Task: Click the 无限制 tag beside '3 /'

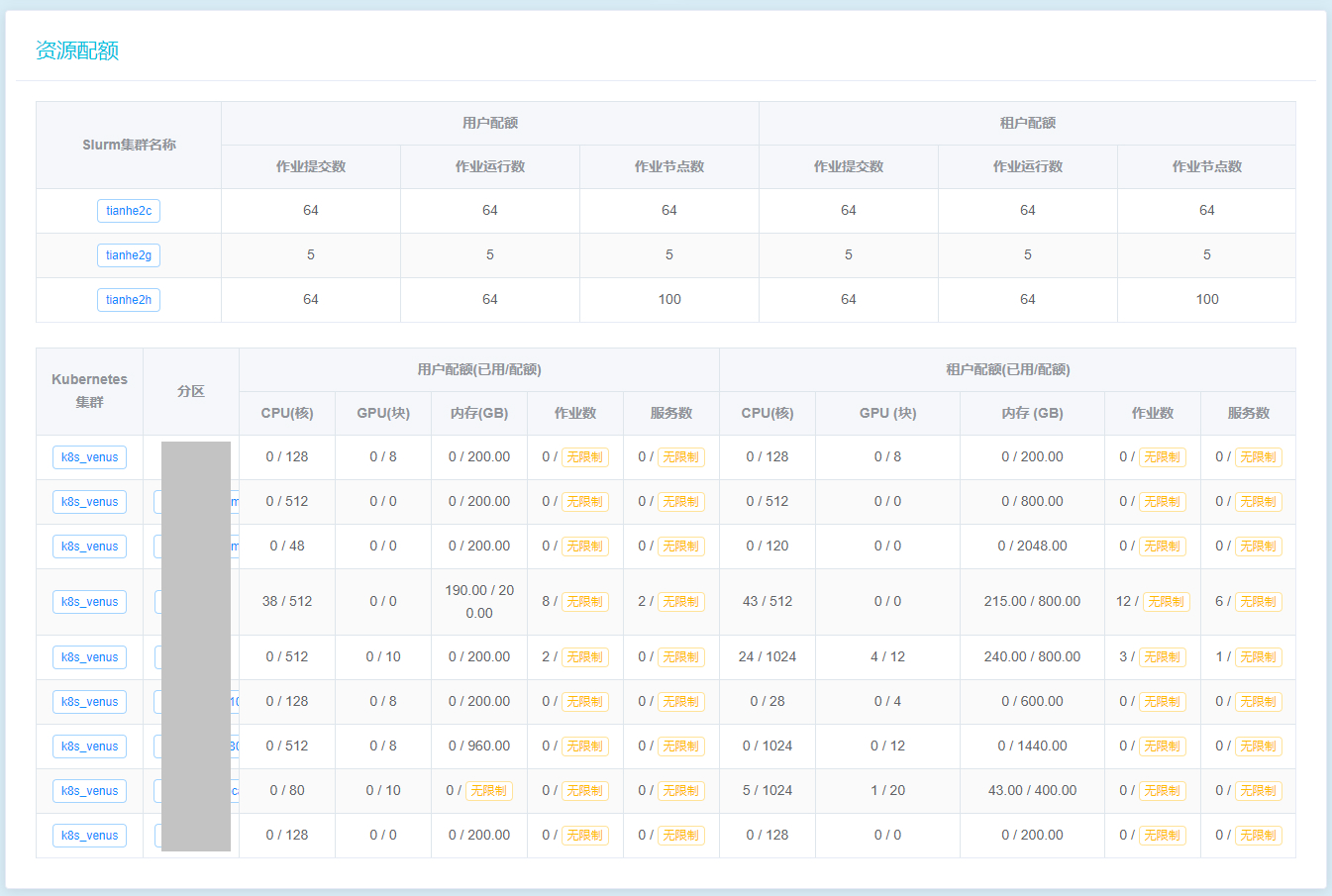Action: [x=1163, y=657]
